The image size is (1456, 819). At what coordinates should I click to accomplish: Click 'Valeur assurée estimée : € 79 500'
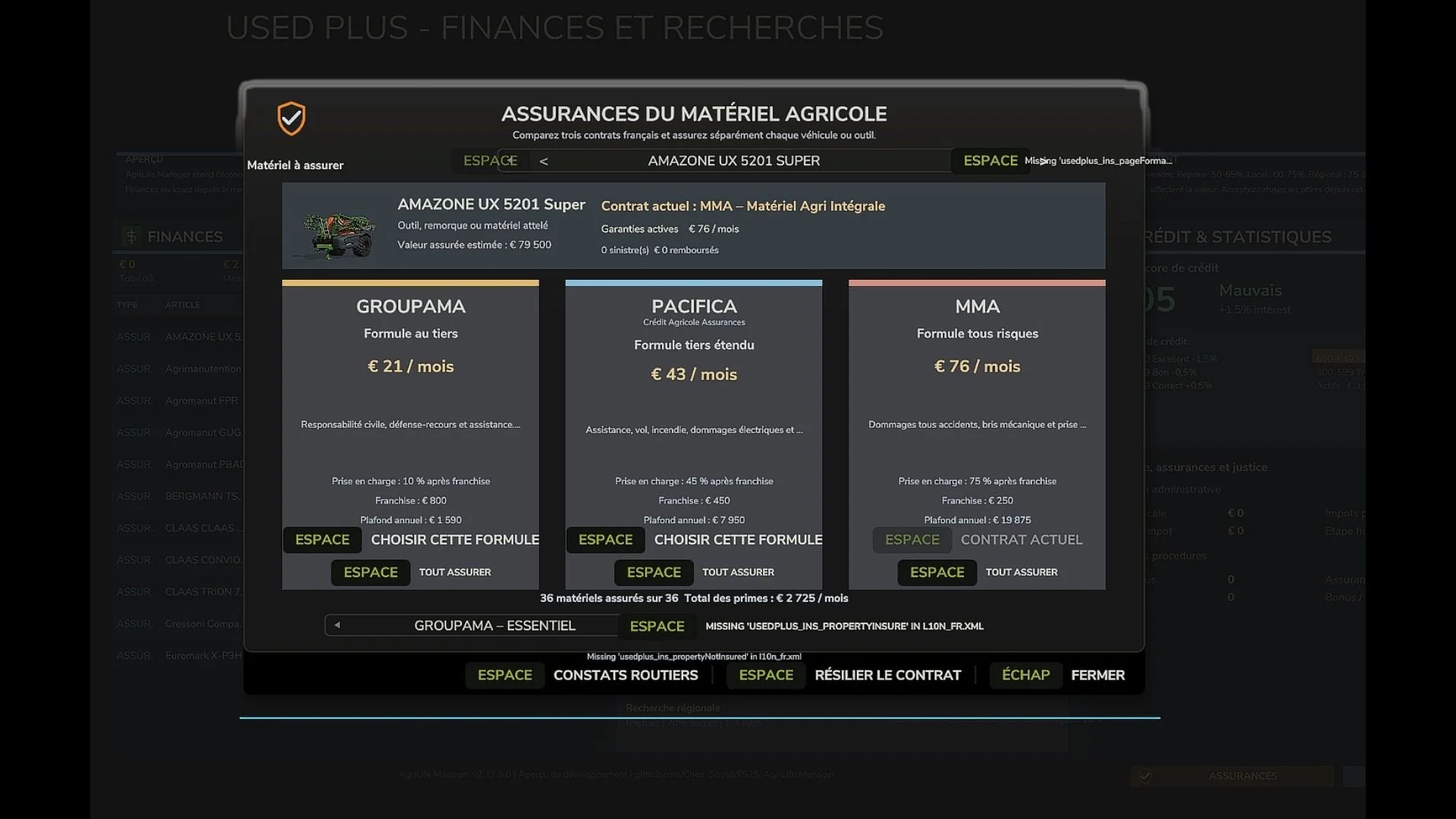[x=475, y=245]
